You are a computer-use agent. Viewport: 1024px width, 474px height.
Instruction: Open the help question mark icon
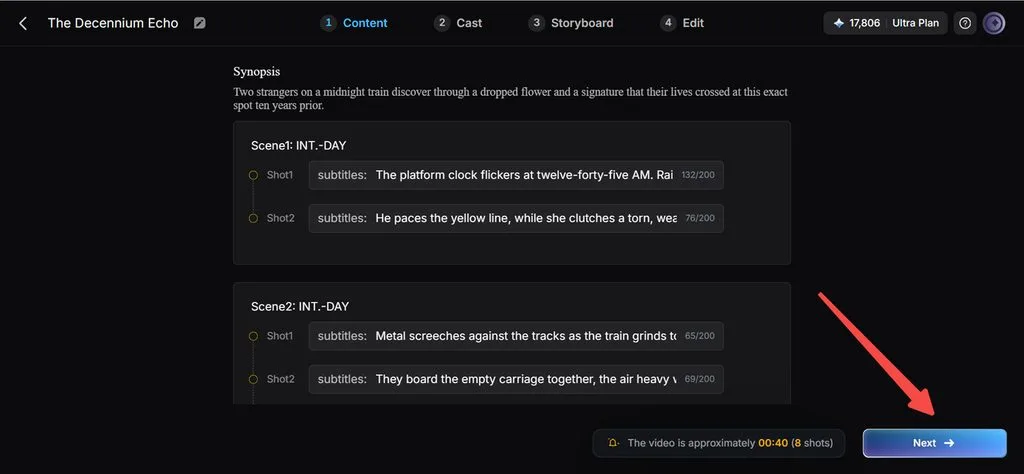tap(965, 23)
